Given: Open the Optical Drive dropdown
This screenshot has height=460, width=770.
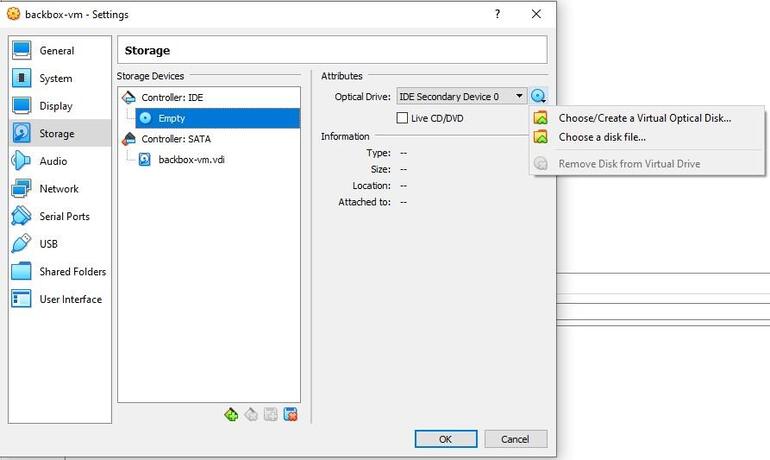Looking at the screenshot, I should pyautogui.click(x=462, y=96).
